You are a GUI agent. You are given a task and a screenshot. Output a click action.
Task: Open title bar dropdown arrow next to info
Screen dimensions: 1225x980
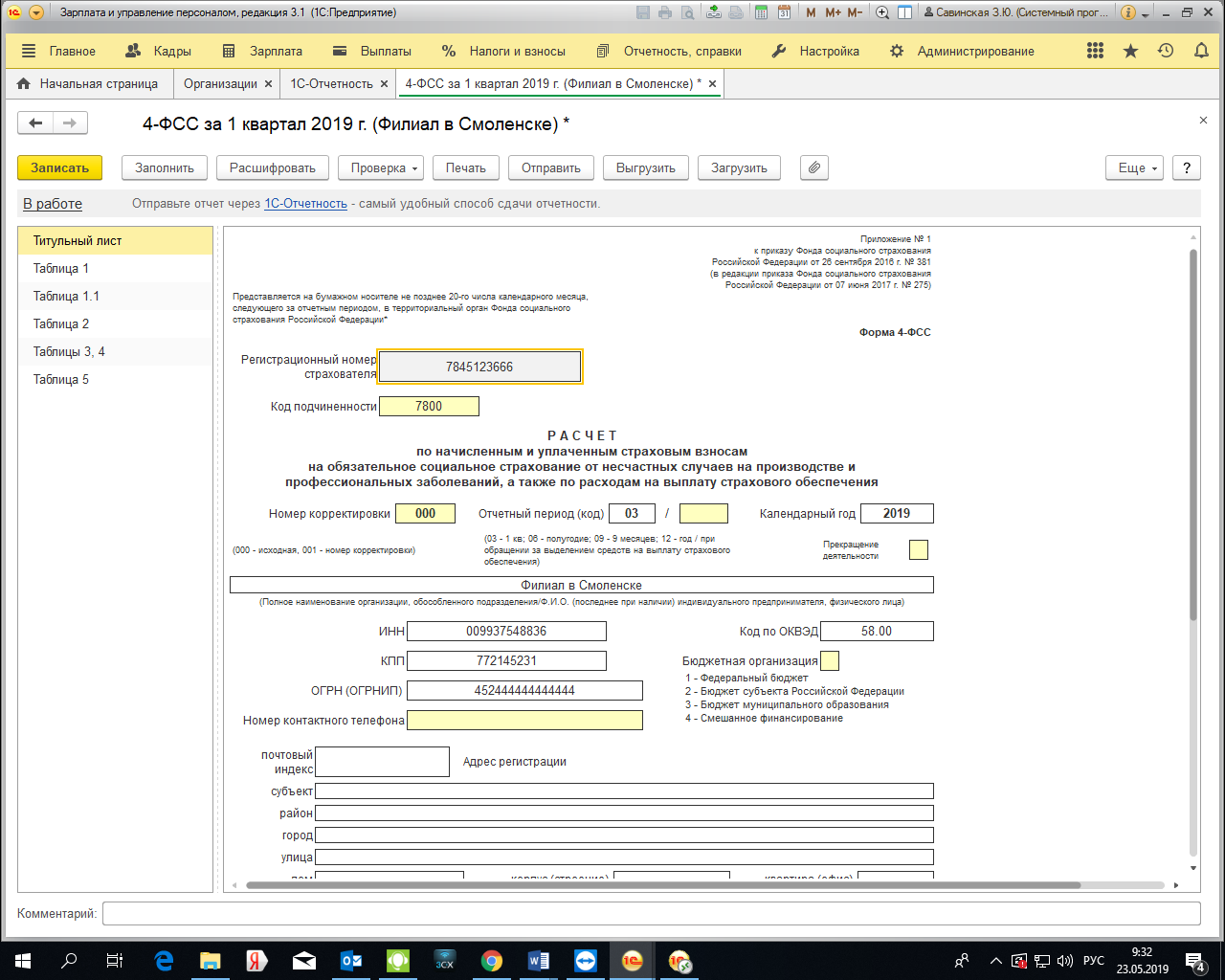click(1147, 13)
